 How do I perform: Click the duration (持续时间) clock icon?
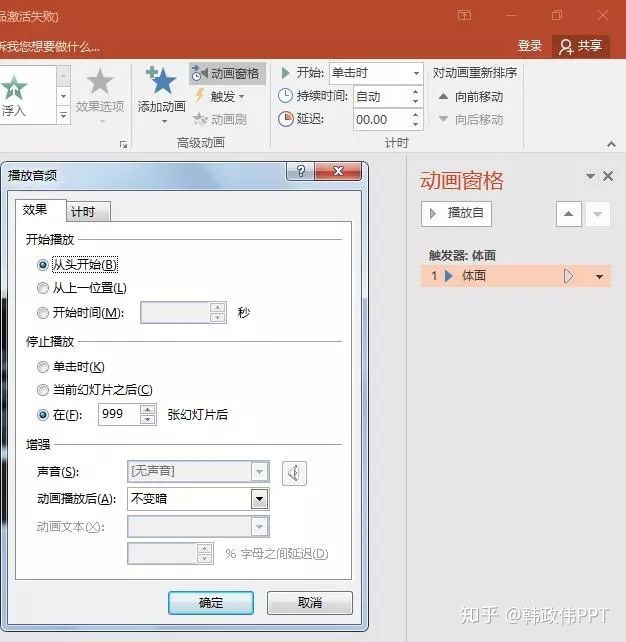point(285,96)
